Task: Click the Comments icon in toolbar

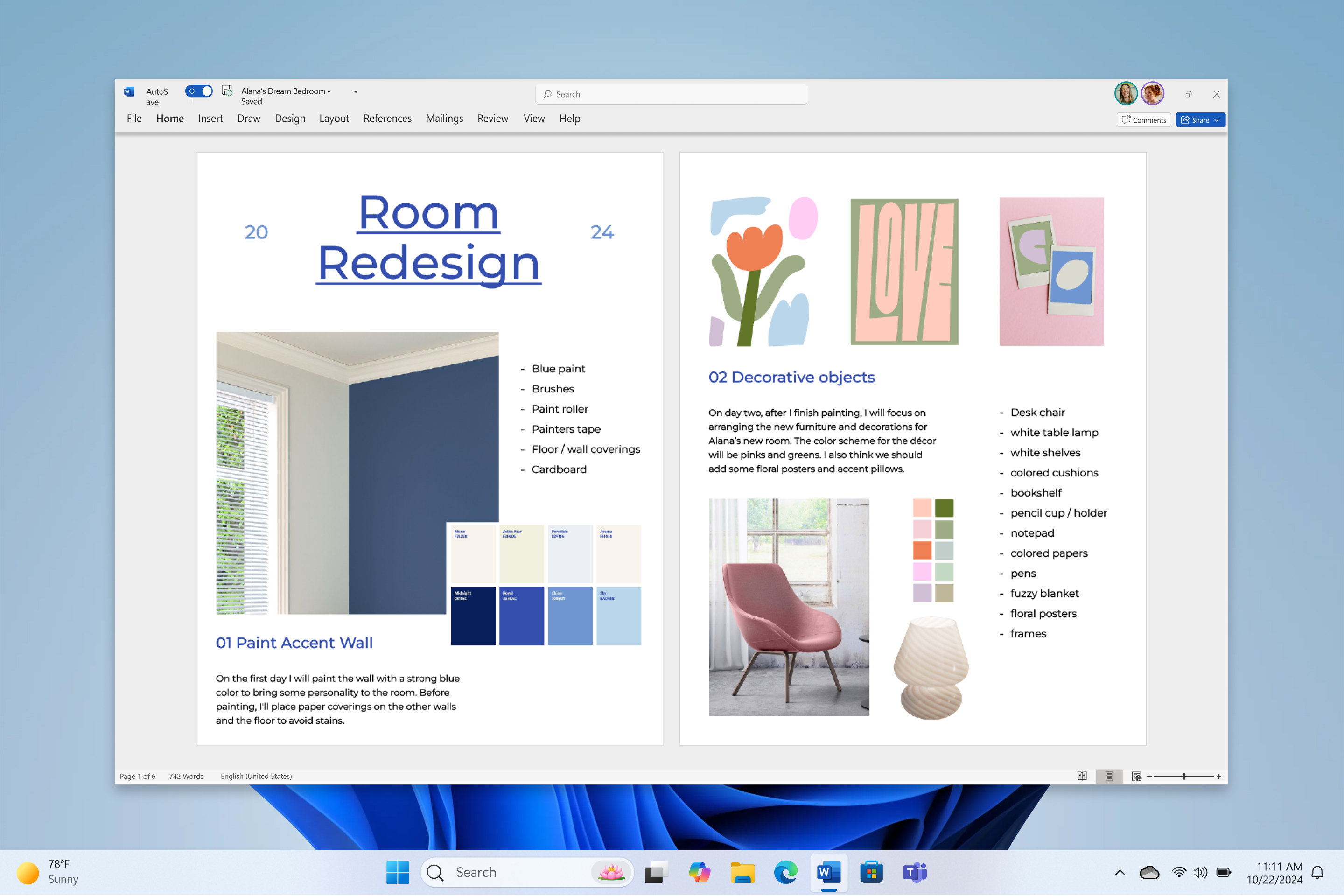Action: [x=1143, y=119]
